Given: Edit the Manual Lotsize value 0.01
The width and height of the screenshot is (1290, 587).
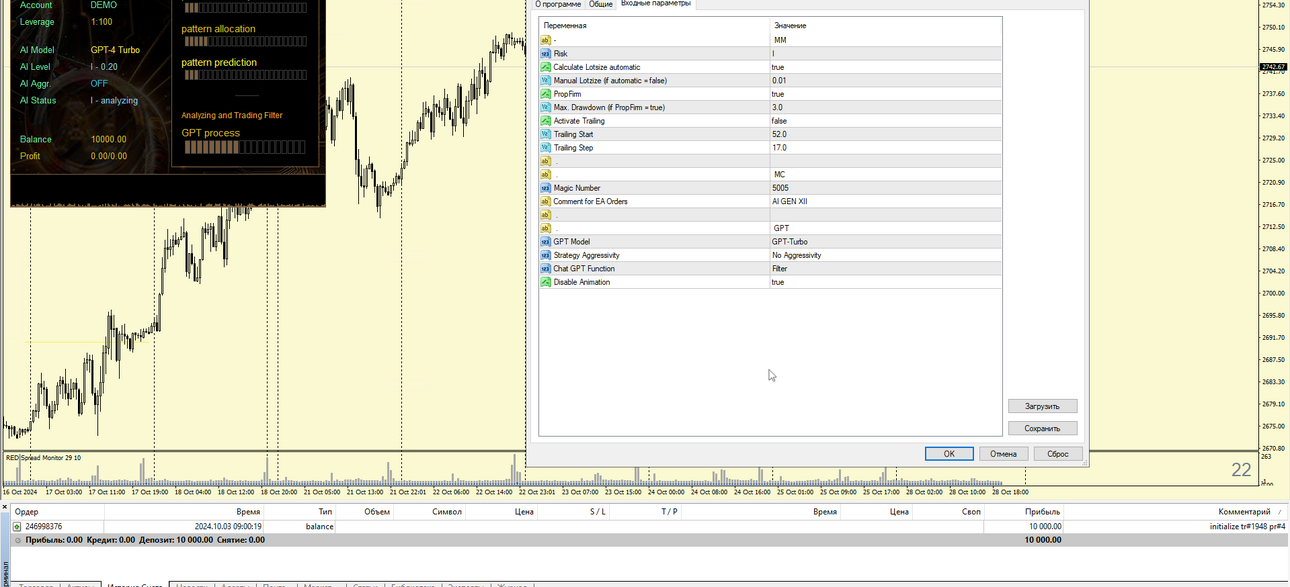Looking at the screenshot, I should 885,80.
